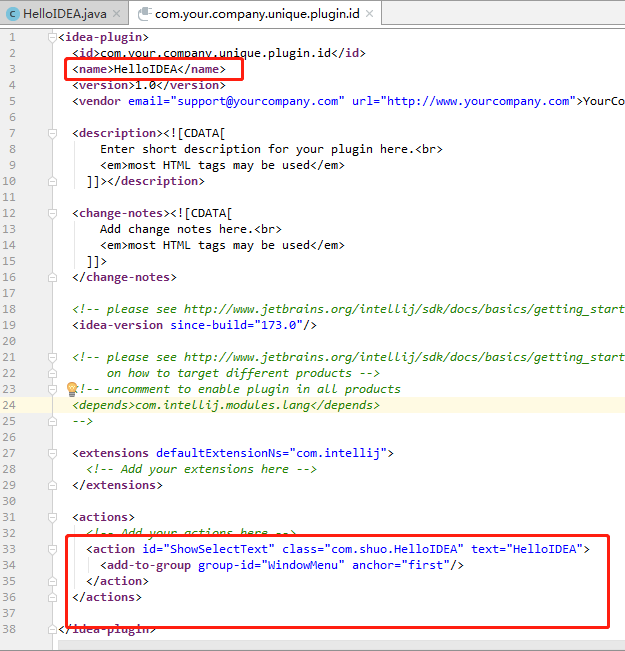Collapse the description block fold on line 7
Viewport: 625px width, 651px height.
coord(52,134)
